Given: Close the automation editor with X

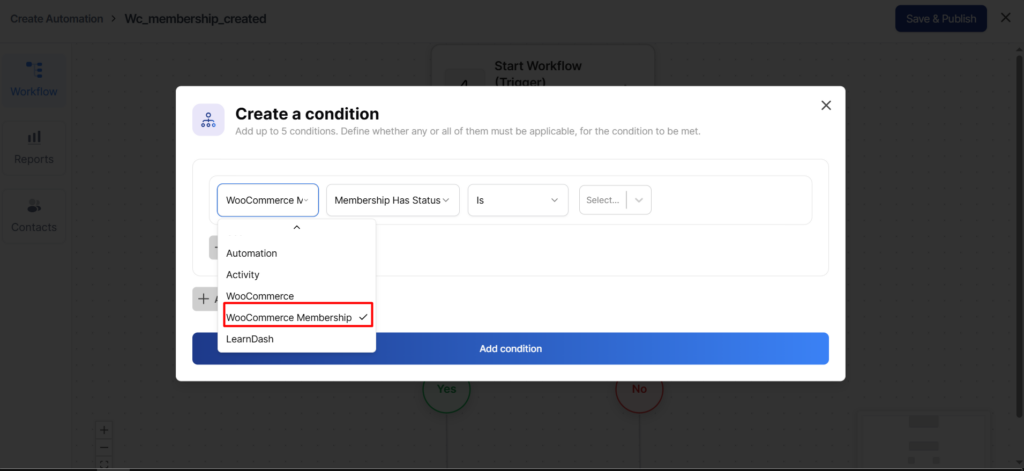Looking at the screenshot, I should pos(1005,18).
